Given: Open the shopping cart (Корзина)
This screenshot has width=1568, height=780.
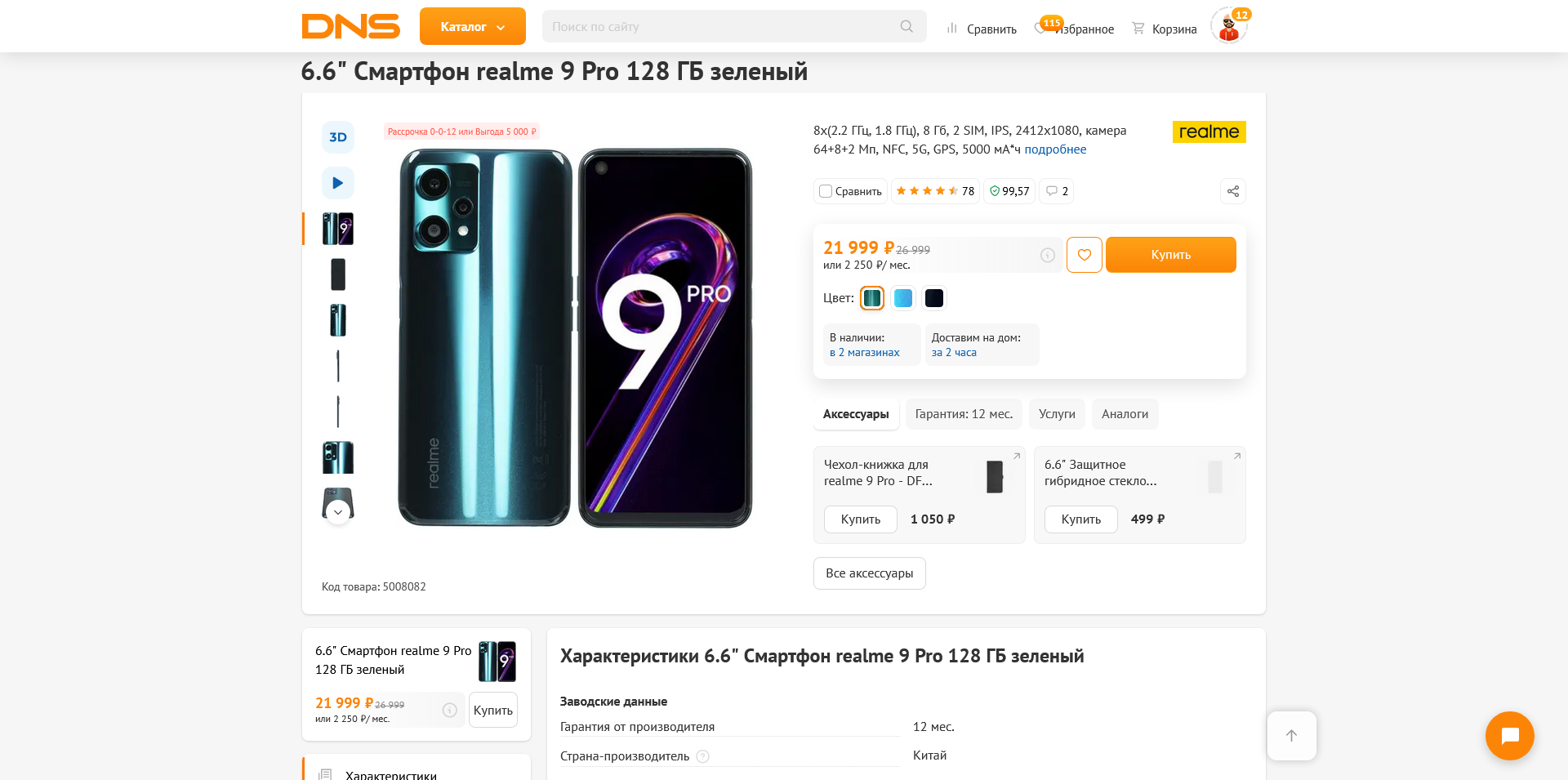Looking at the screenshot, I should tap(1165, 29).
